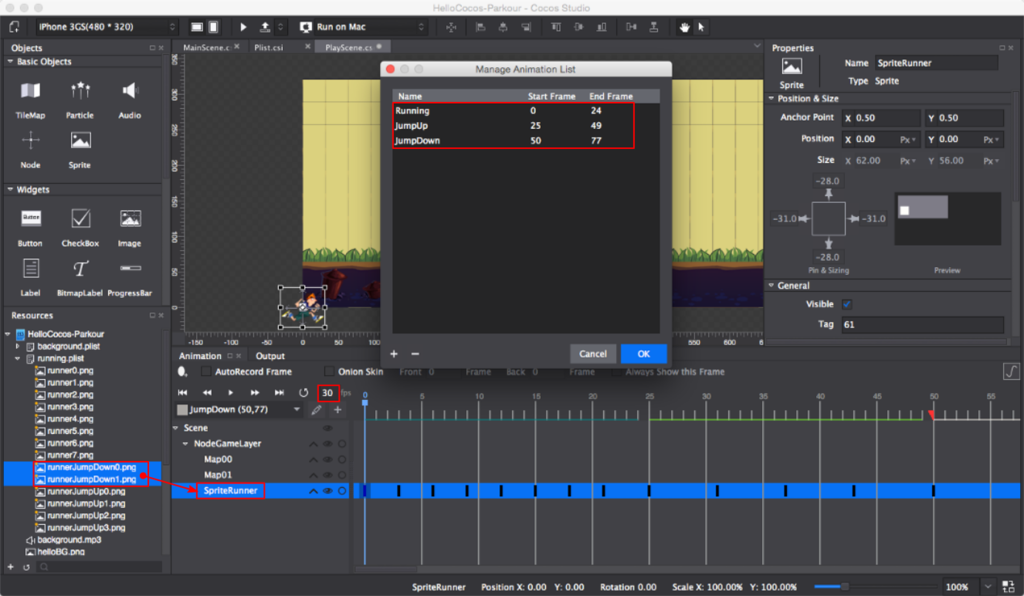Viewport: 1024px width, 596px height.
Task: Uncheck the Visible checkbox
Action: (x=847, y=304)
